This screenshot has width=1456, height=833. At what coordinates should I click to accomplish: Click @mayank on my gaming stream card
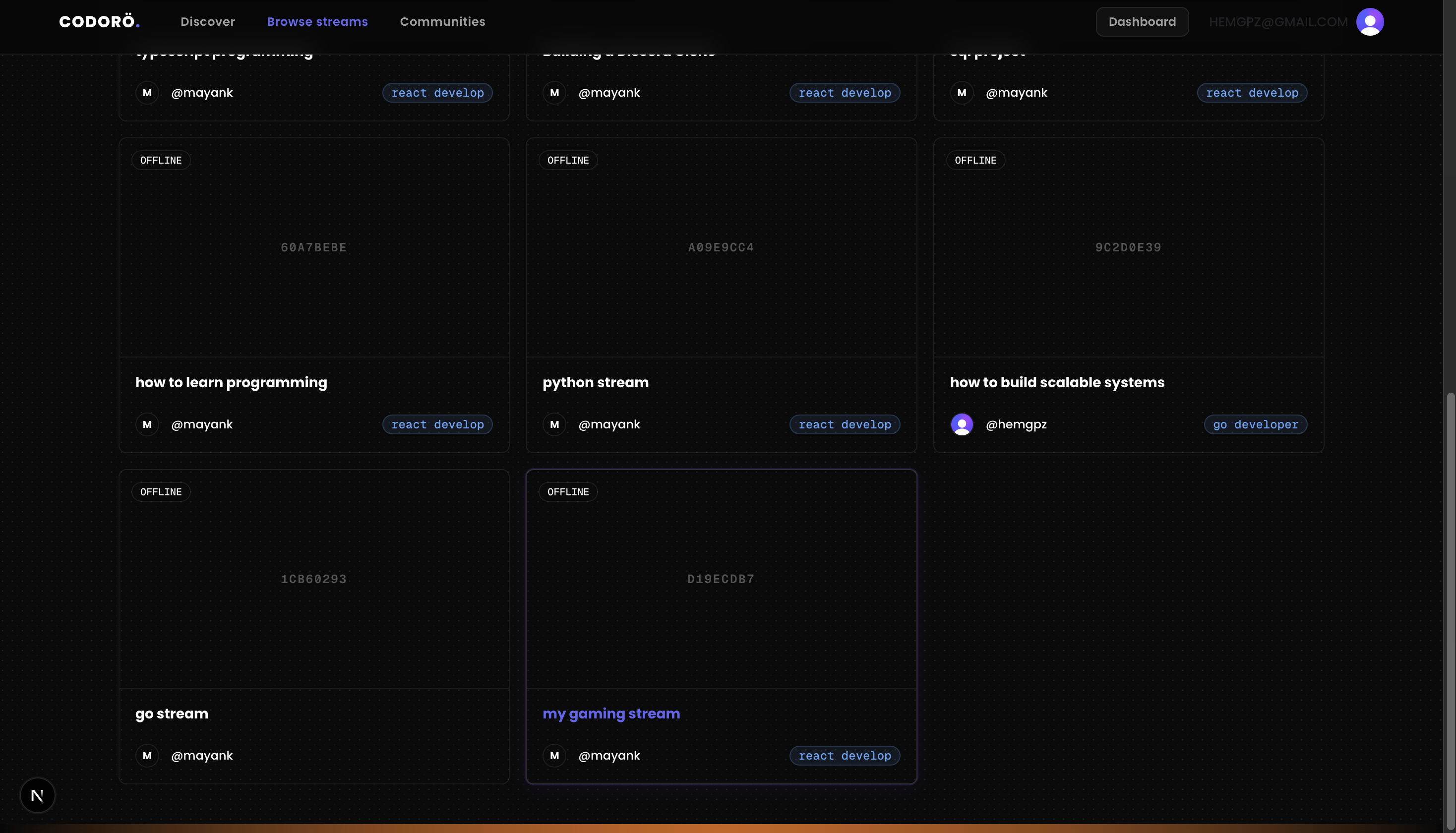(x=609, y=756)
